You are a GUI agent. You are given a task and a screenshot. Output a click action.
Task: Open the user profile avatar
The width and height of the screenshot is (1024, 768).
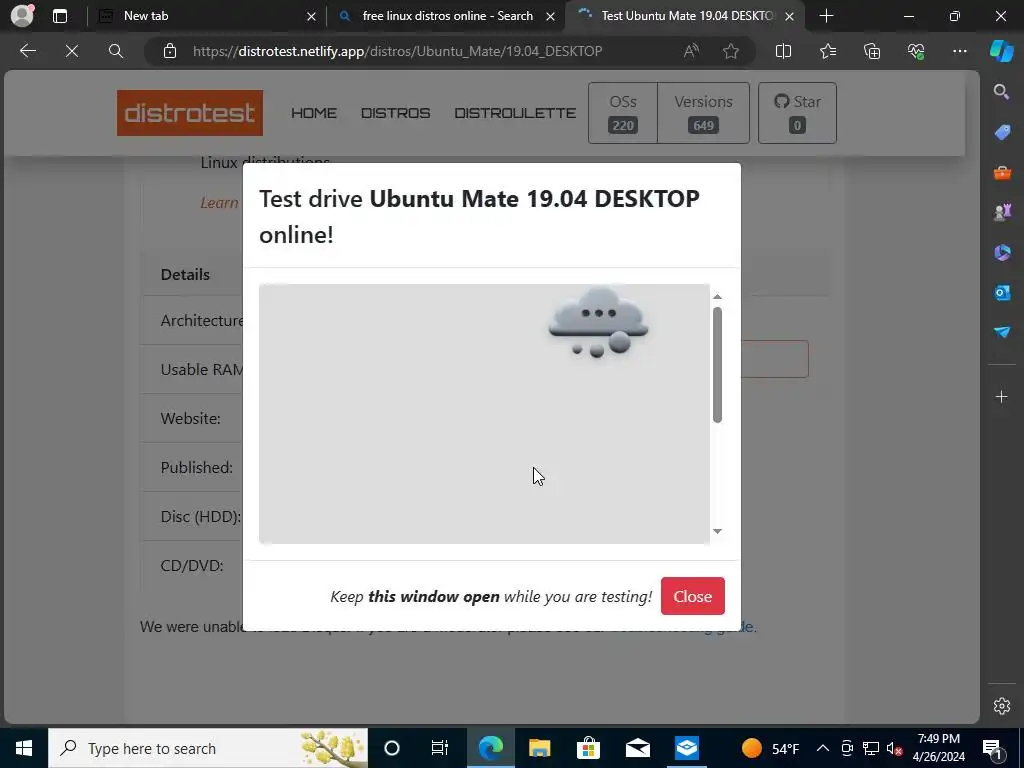[x=22, y=16]
